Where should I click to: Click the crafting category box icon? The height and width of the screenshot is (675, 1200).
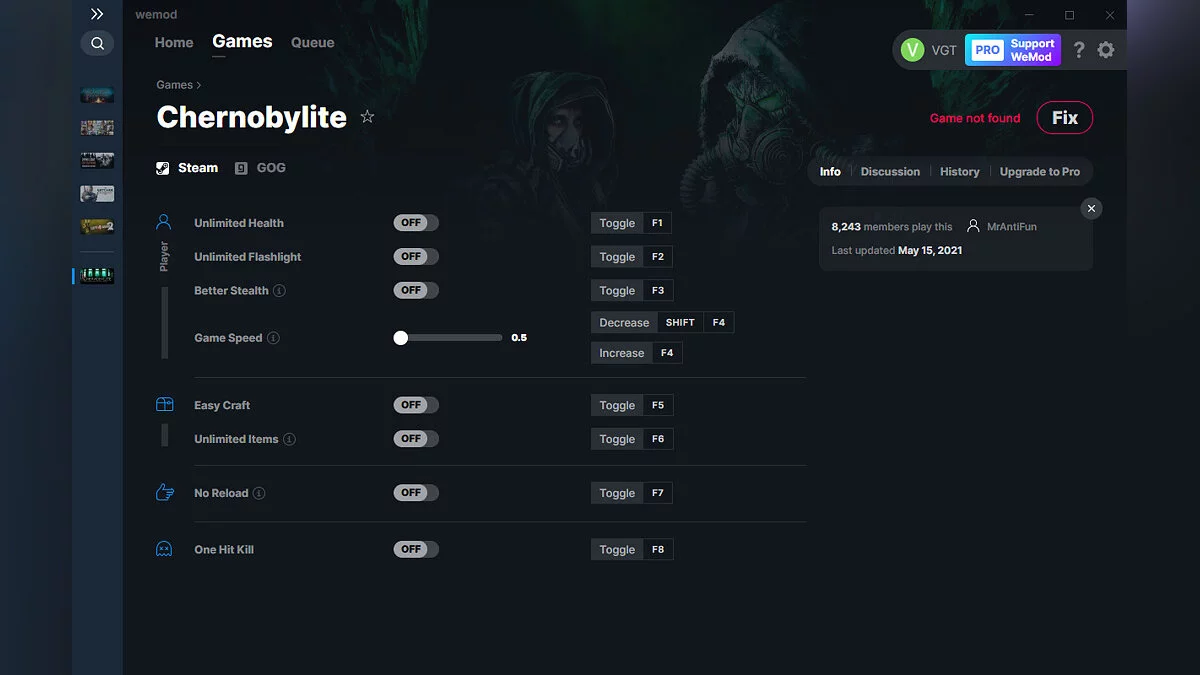pos(164,404)
